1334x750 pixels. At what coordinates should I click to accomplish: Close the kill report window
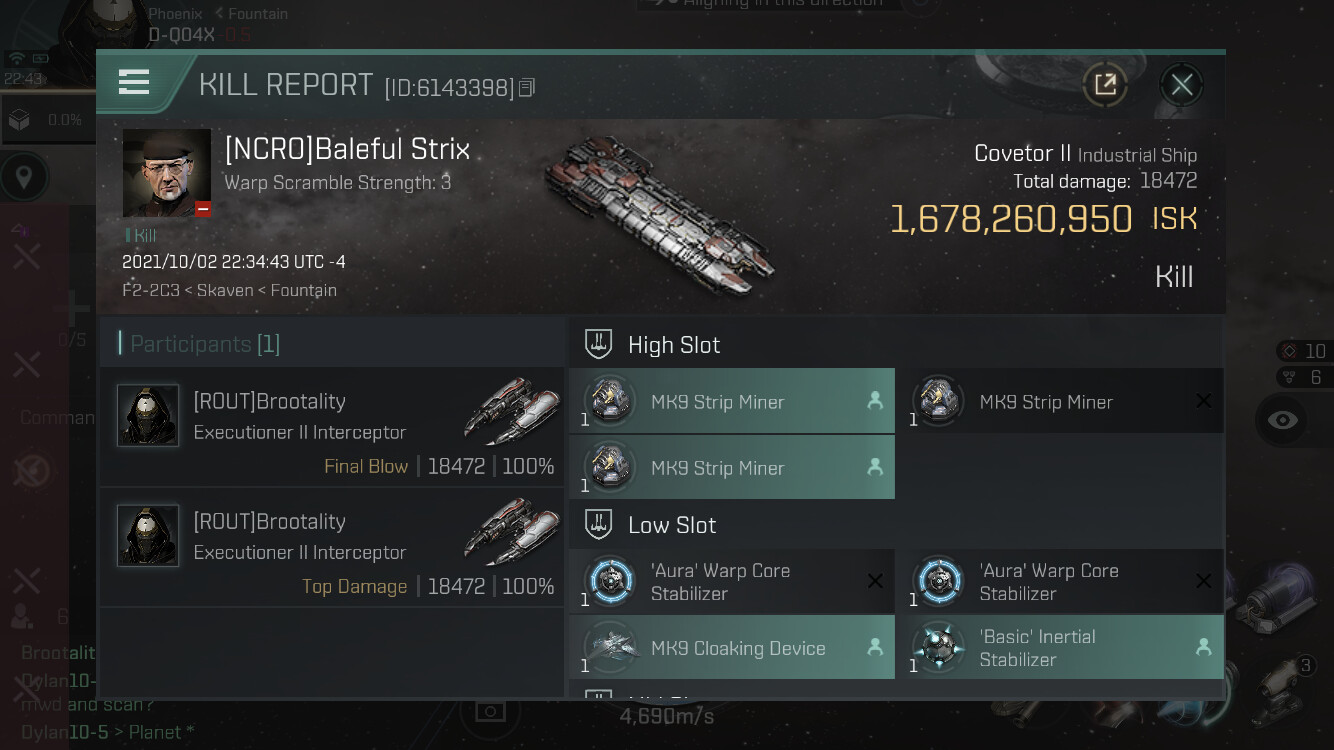(1181, 85)
